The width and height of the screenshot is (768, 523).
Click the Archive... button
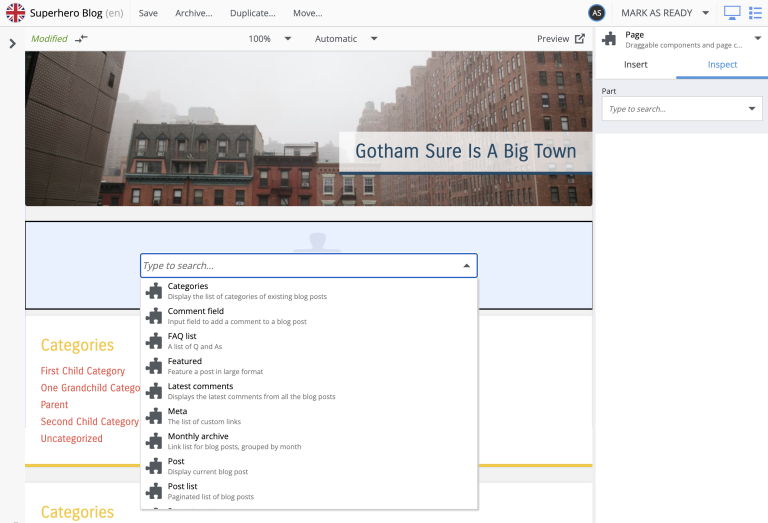(193, 13)
